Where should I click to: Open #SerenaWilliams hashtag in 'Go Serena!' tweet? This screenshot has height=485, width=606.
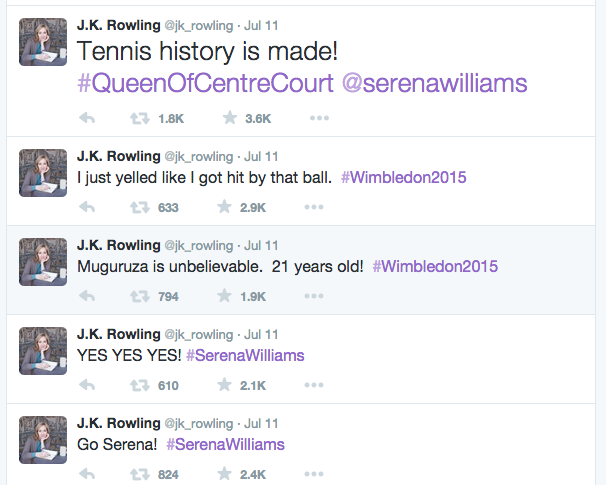[225, 444]
